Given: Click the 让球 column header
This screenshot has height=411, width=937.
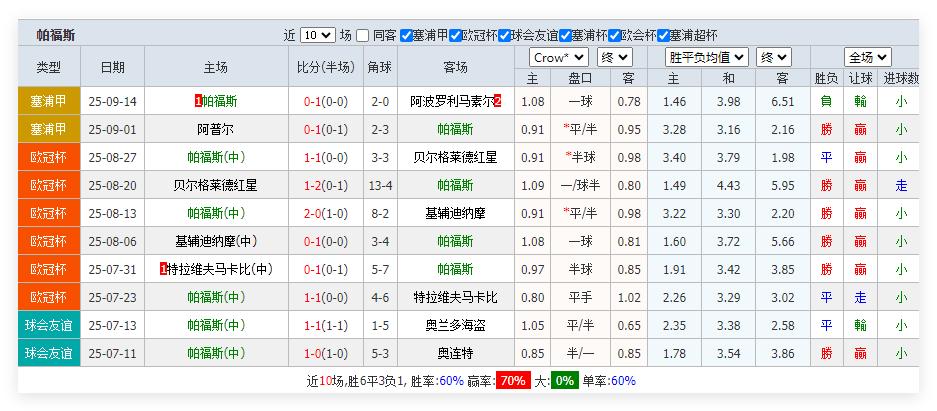Looking at the screenshot, I should click(x=861, y=78).
